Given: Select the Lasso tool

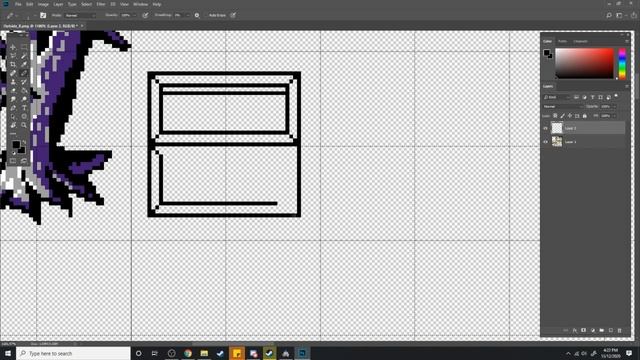Looking at the screenshot, I should [13, 56].
